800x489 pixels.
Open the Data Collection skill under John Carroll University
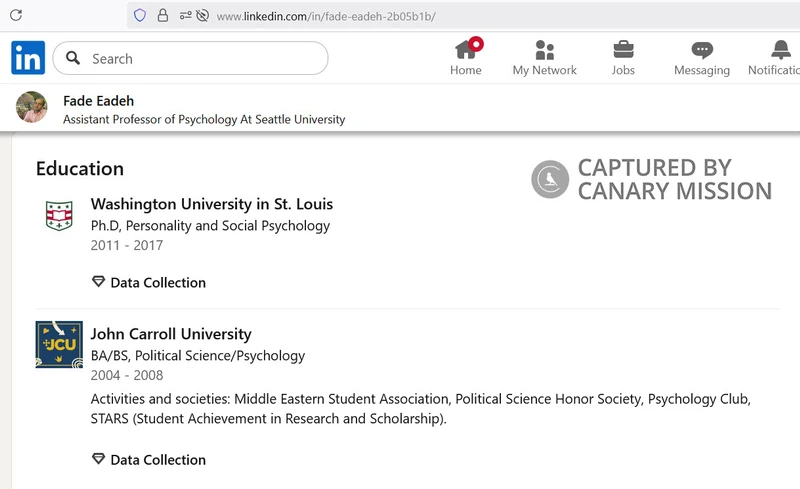pyautogui.click(x=158, y=459)
